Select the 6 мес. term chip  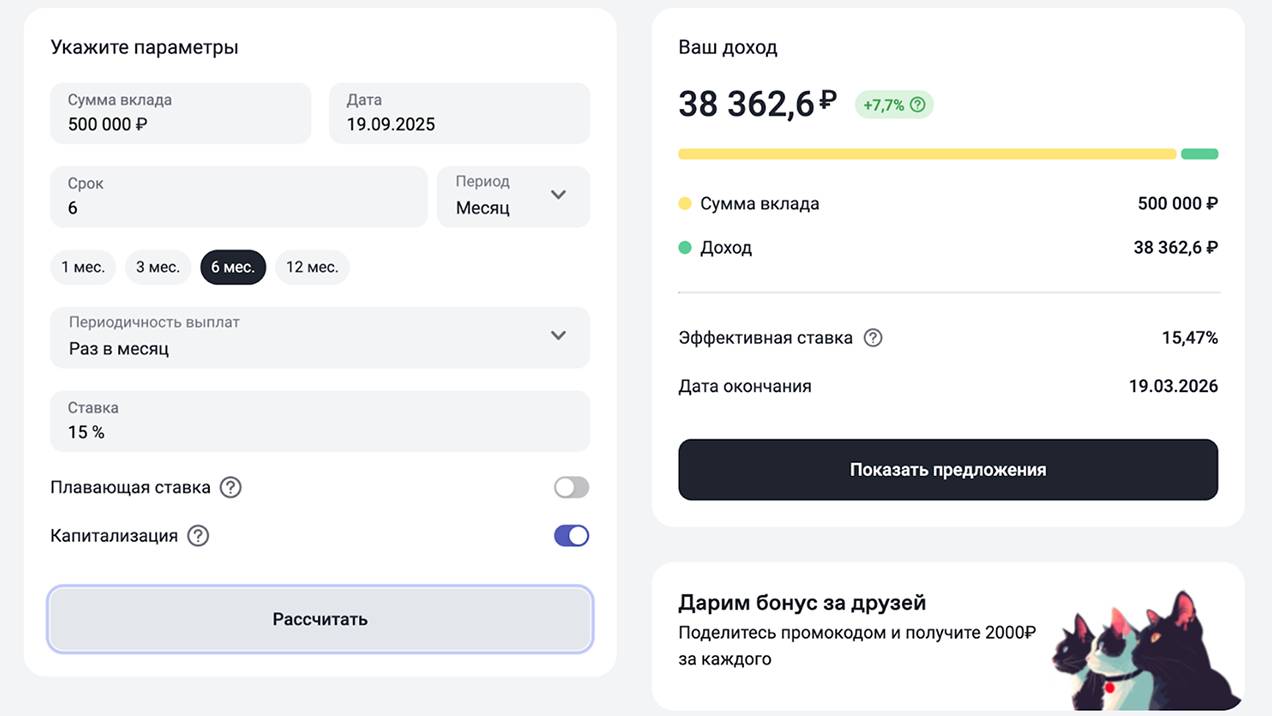(233, 267)
